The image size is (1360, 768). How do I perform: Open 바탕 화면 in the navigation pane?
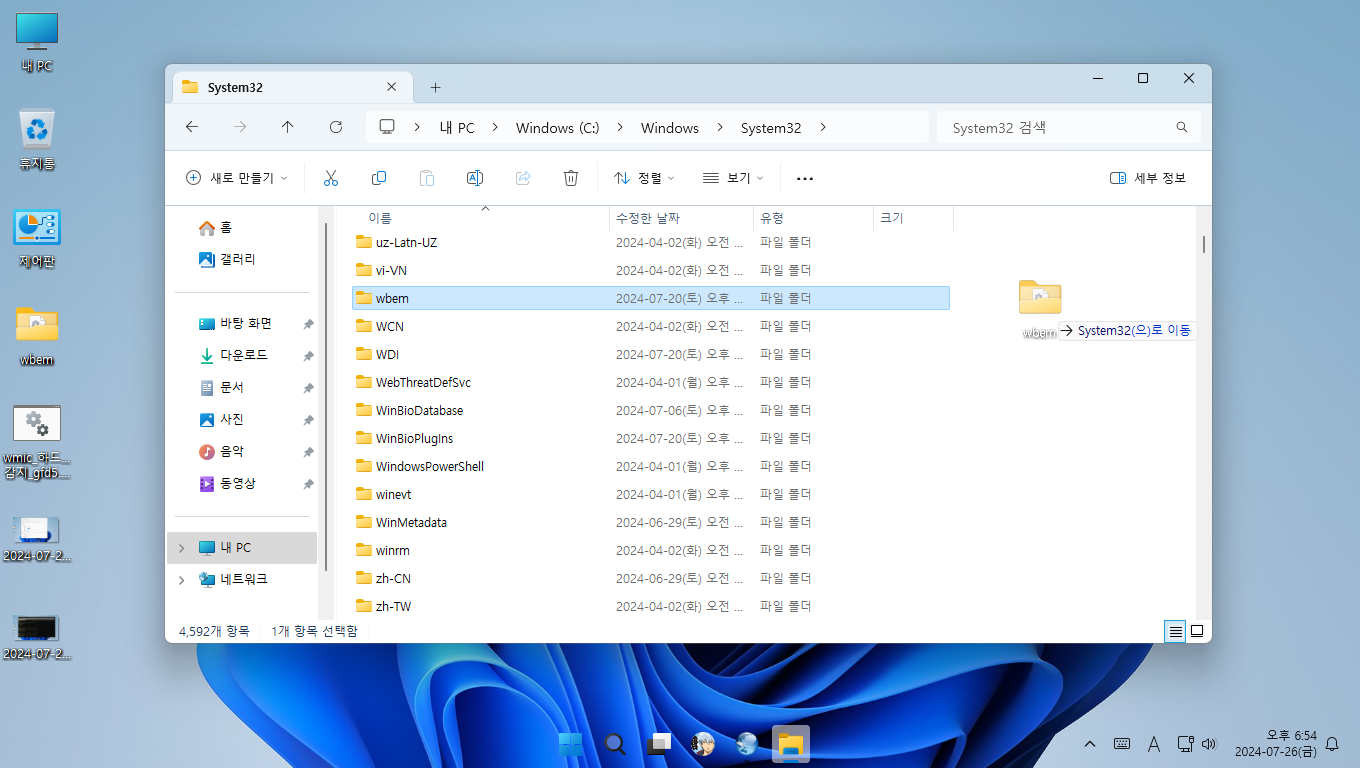(235, 324)
